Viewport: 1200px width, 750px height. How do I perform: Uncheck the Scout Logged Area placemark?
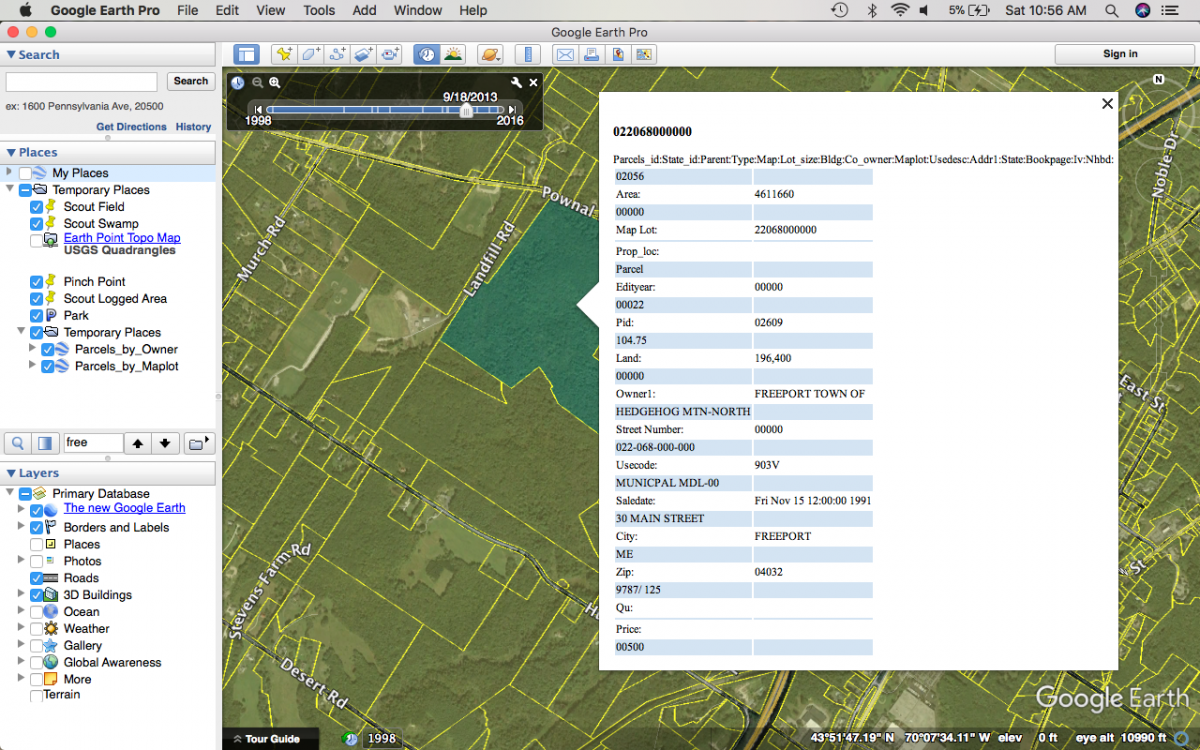tap(37, 299)
